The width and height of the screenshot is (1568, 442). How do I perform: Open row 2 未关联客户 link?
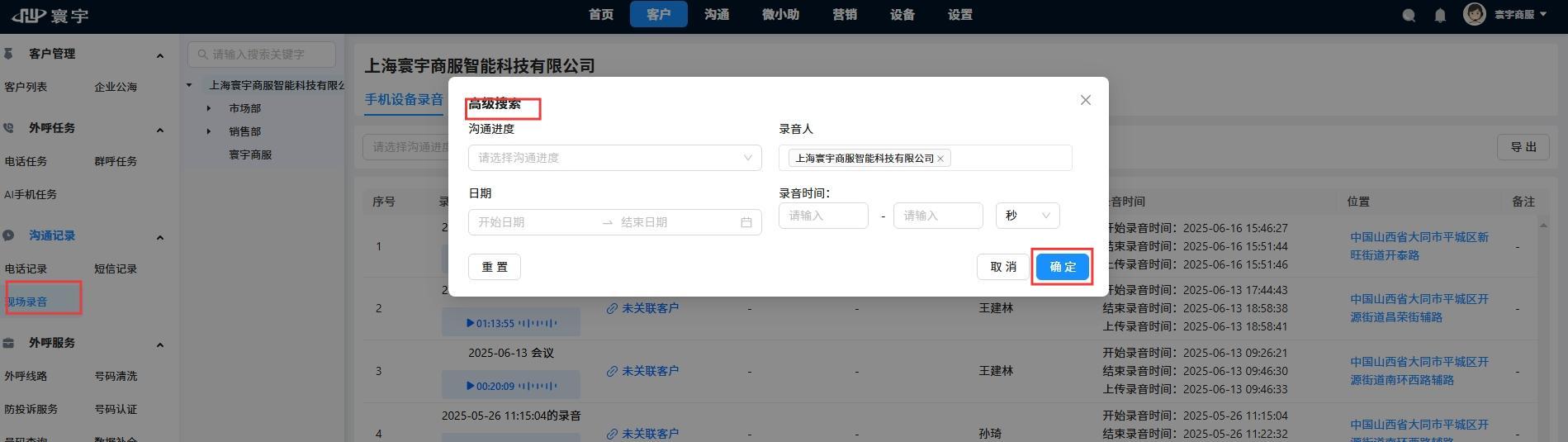click(x=650, y=308)
